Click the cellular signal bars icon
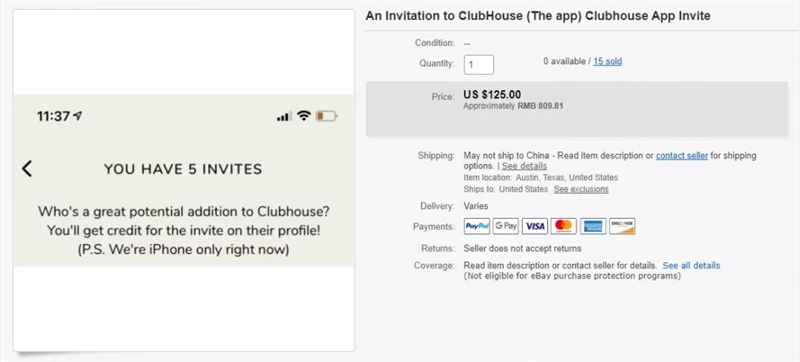 pos(284,117)
